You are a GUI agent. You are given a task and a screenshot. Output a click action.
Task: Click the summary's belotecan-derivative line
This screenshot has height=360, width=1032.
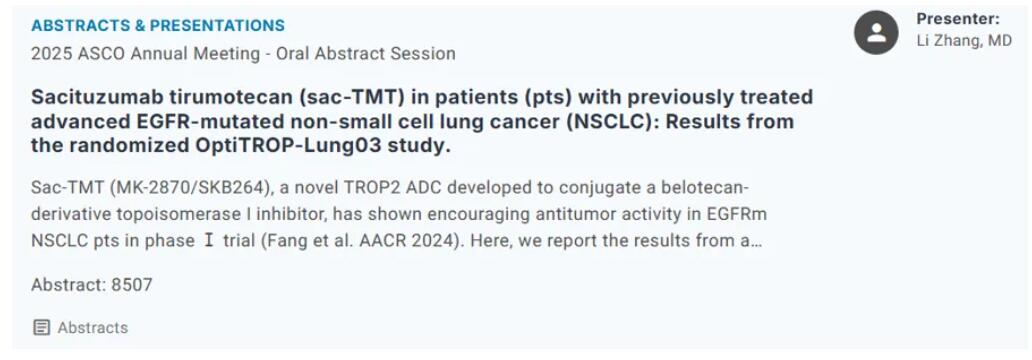(390, 189)
